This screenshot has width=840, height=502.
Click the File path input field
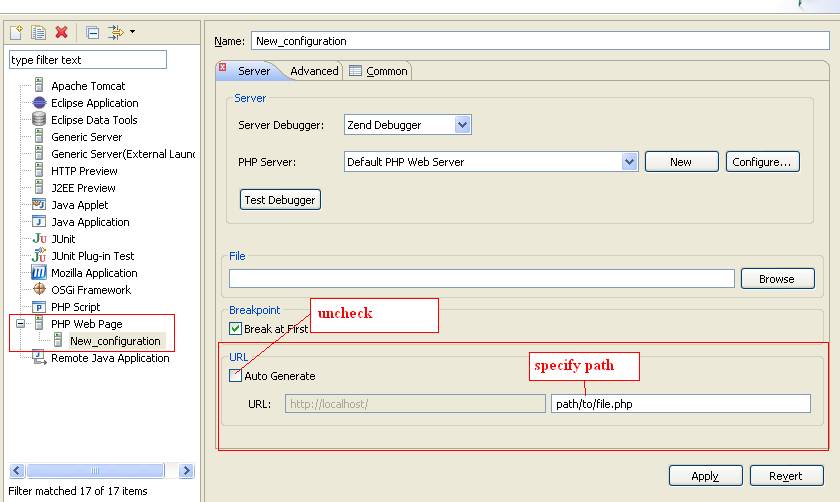tap(482, 279)
